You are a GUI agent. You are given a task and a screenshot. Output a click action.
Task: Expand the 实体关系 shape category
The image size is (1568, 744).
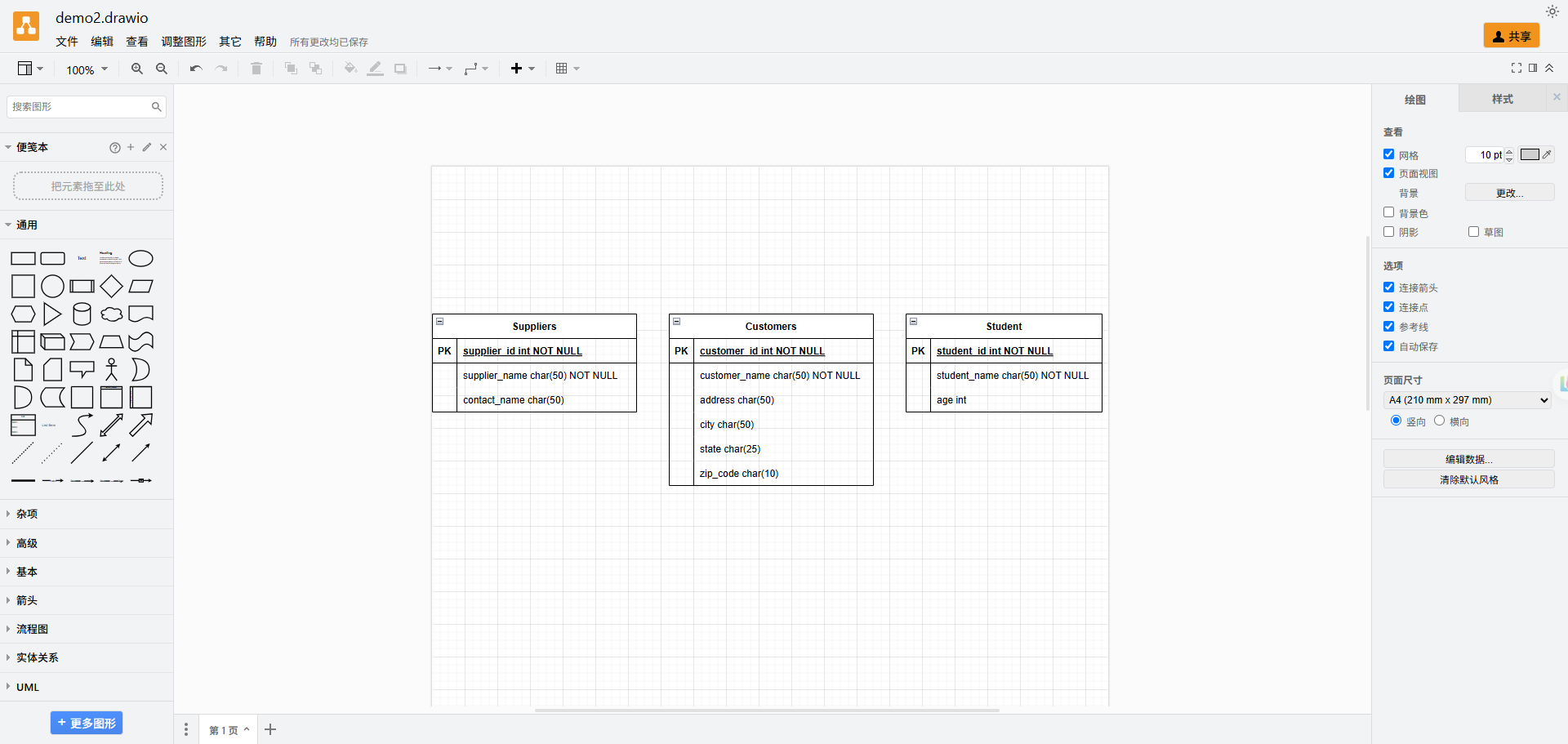[x=38, y=657]
